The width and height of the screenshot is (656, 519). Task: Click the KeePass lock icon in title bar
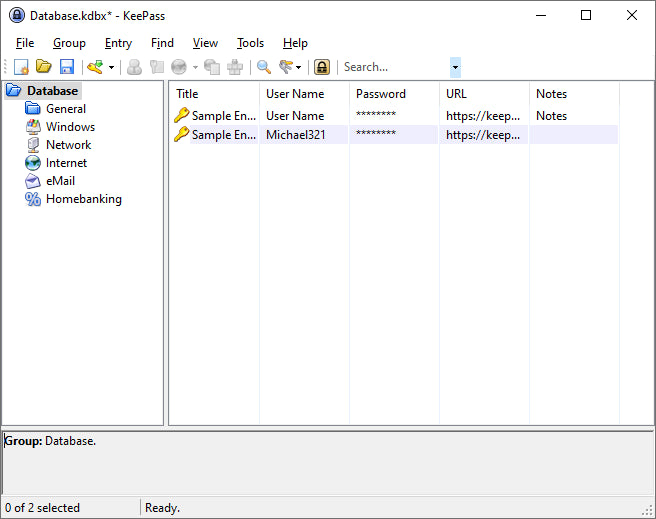pyautogui.click(x=17, y=15)
